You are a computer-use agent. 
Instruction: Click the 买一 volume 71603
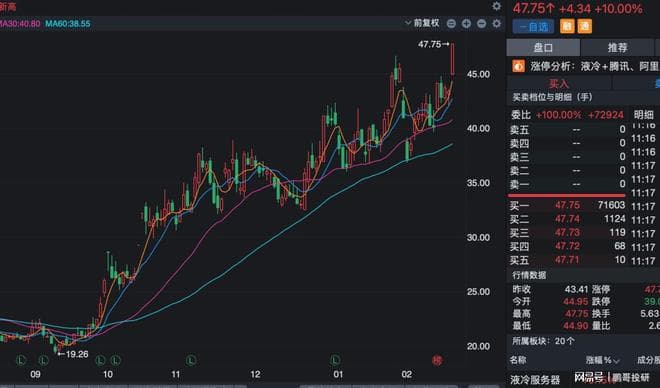point(611,205)
